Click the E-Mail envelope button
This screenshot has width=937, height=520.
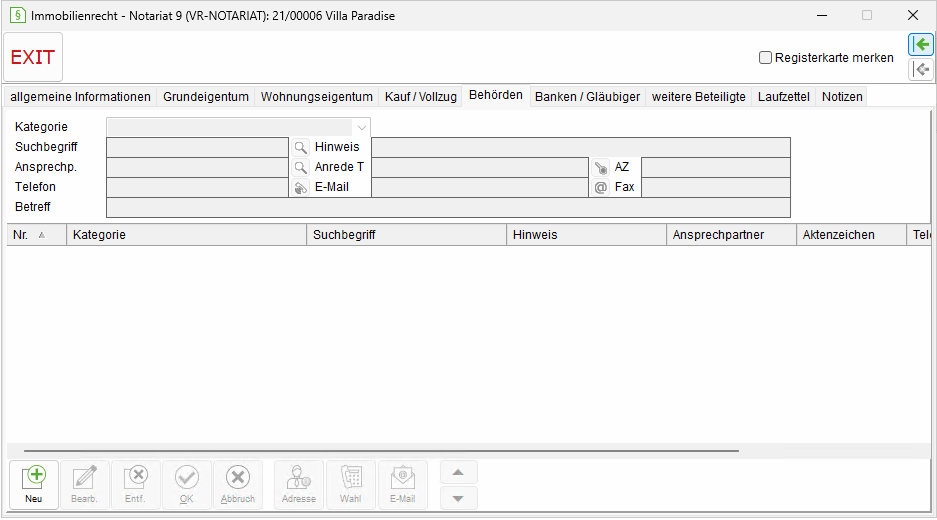click(403, 485)
